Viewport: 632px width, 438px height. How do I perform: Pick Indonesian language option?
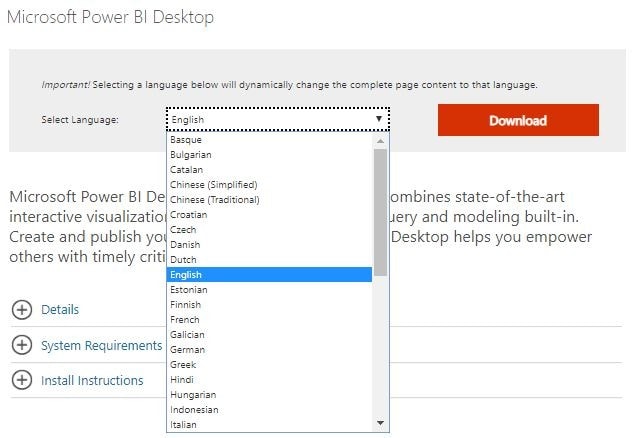(269, 409)
